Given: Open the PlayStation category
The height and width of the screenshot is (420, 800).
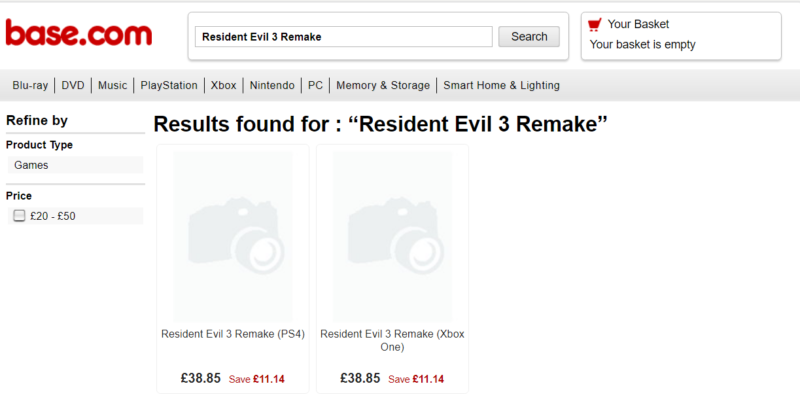Looking at the screenshot, I should [169, 85].
